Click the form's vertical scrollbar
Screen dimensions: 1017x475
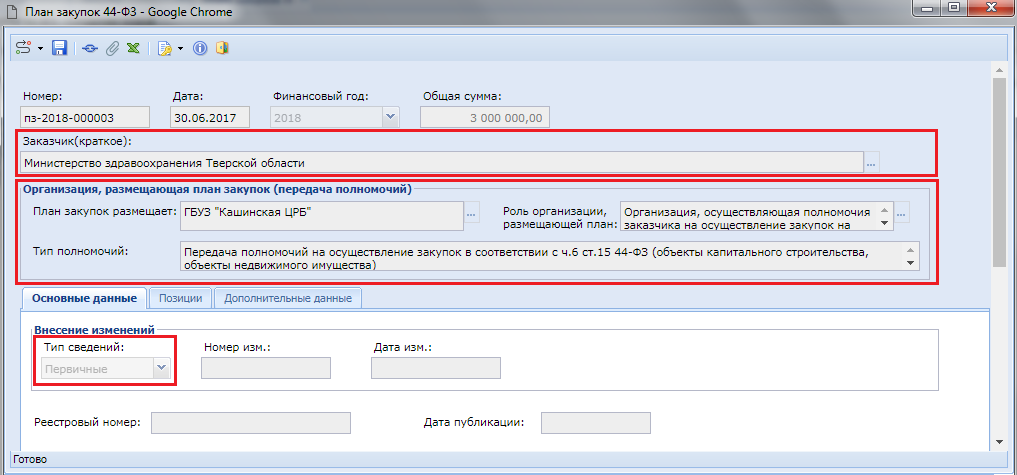pyautogui.click(x=998, y=170)
